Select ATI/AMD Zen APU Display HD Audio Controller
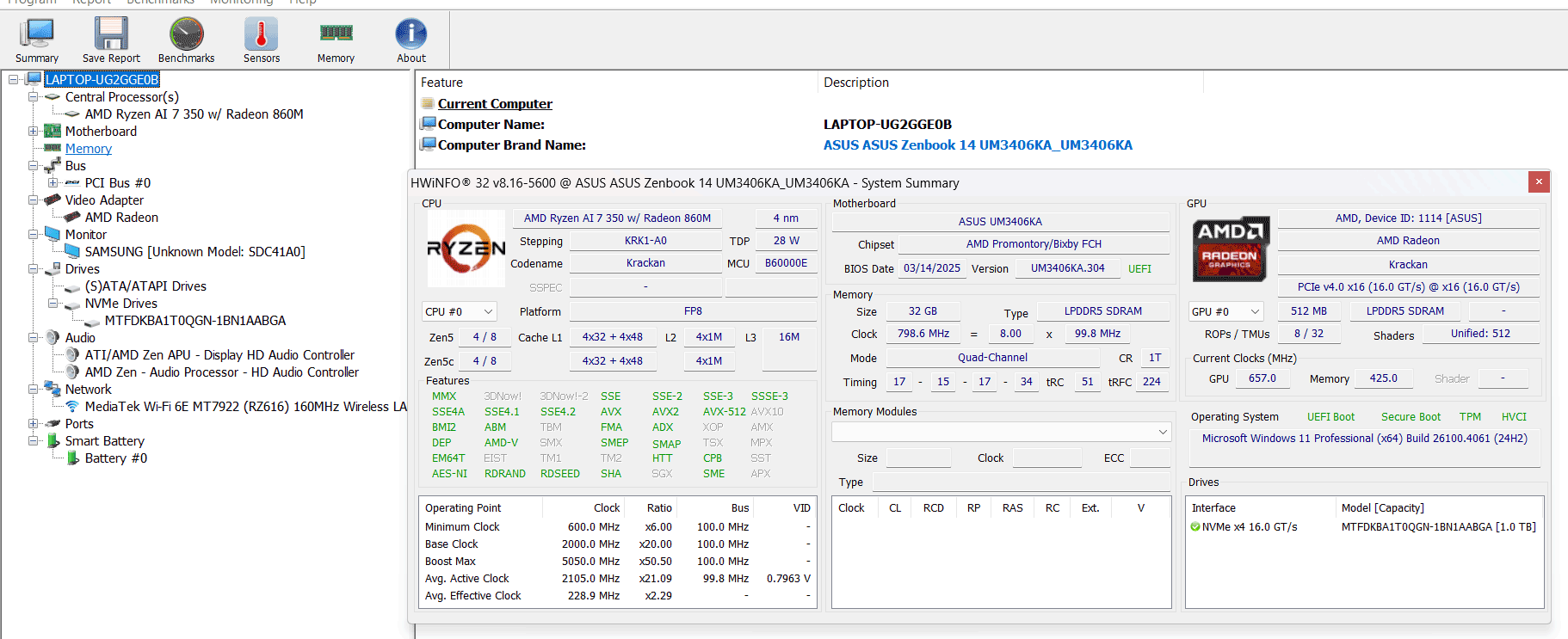The width and height of the screenshot is (1568, 639). (x=219, y=354)
